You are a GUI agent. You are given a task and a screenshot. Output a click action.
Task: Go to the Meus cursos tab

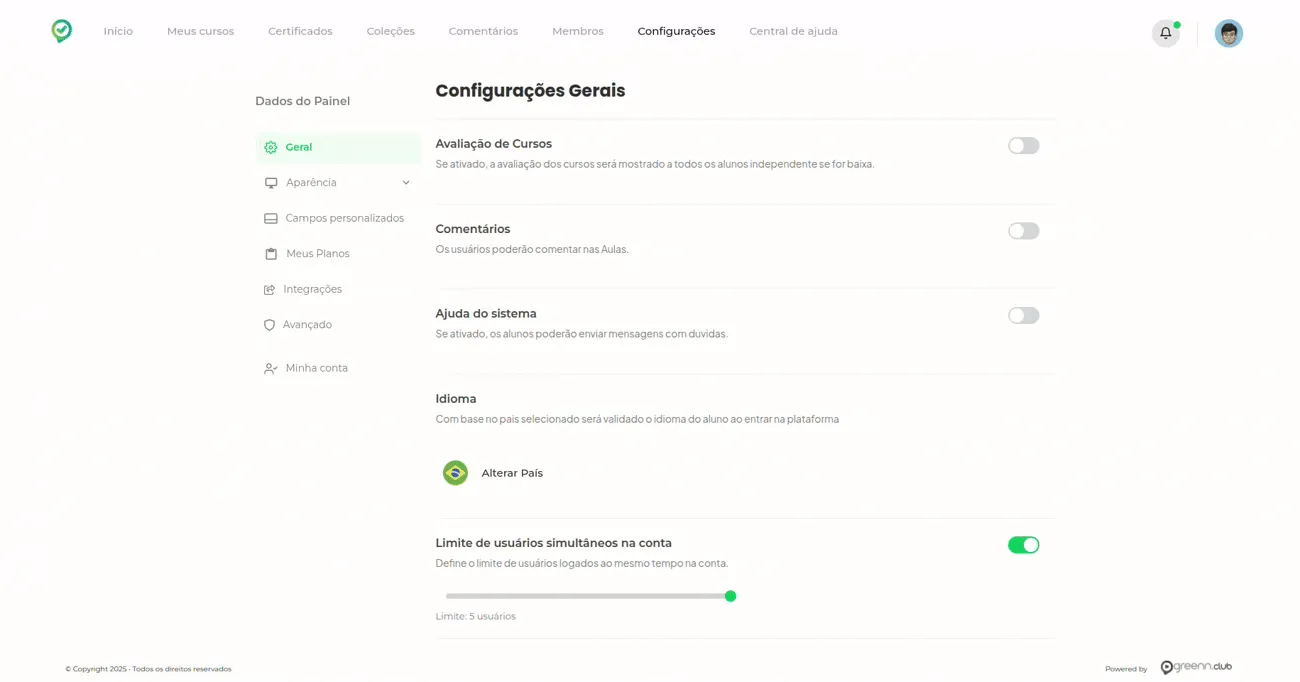coord(200,31)
